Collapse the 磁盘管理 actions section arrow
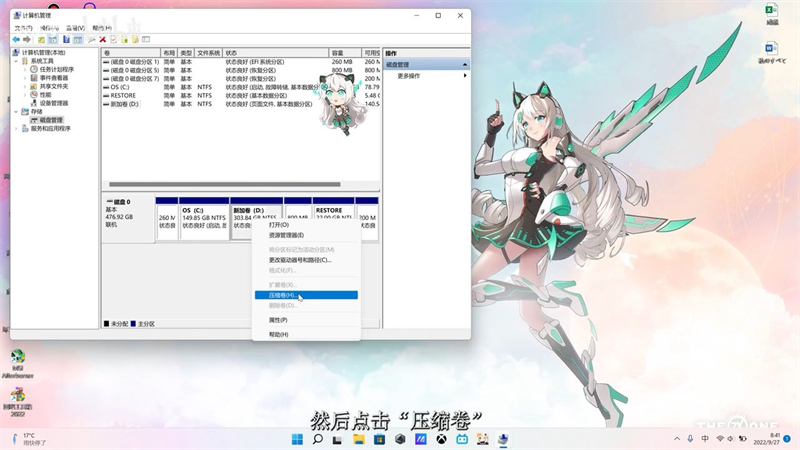Screen dimensions: 800x450 pos(465,65)
